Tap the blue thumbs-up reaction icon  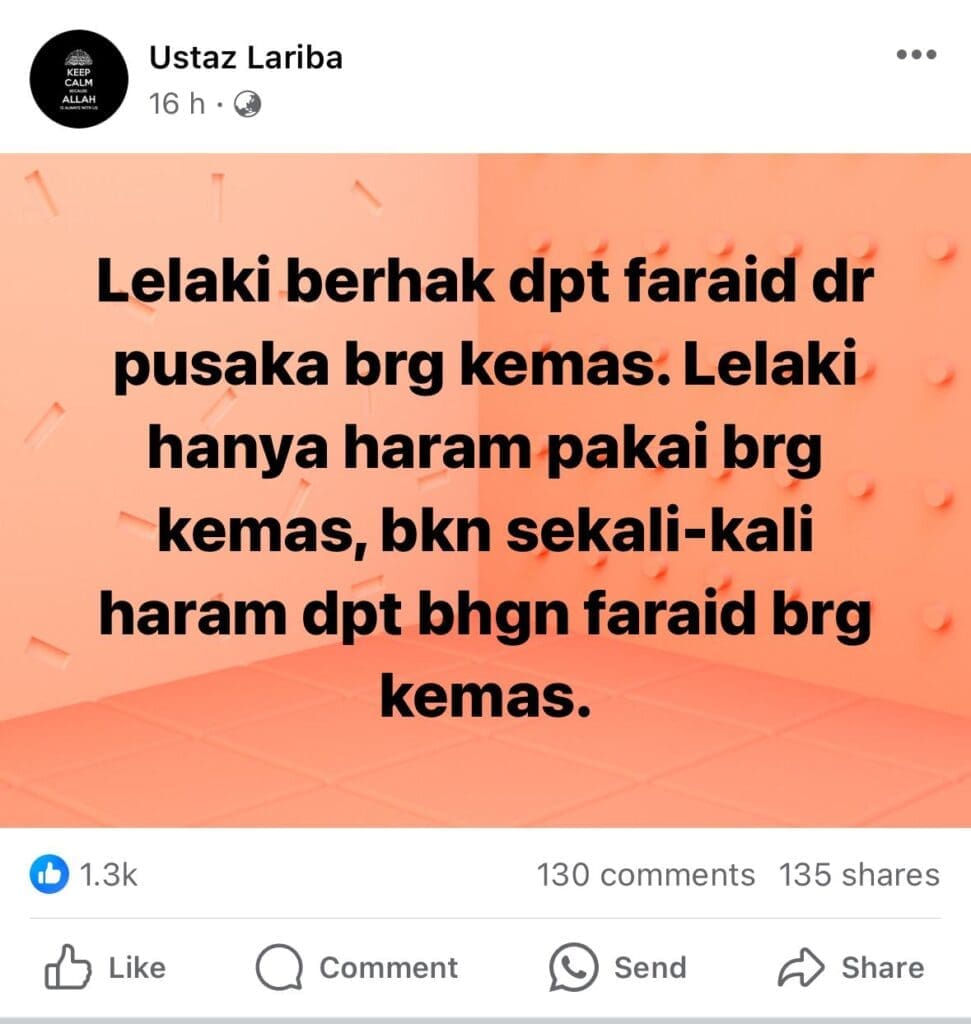click(x=49, y=874)
